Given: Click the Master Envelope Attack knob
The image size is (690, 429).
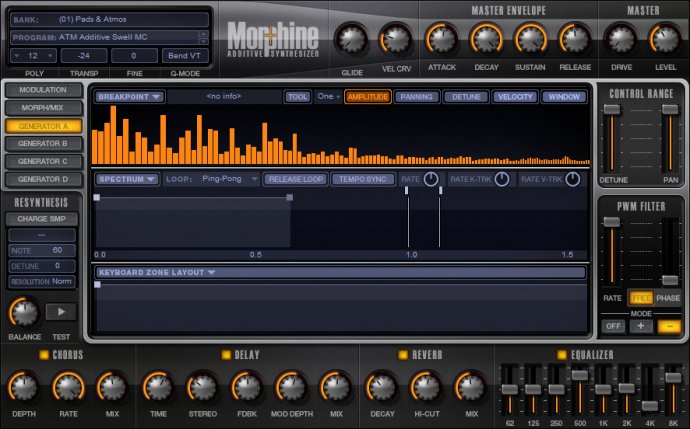Looking at the screenshot, I should coord(441,39).
